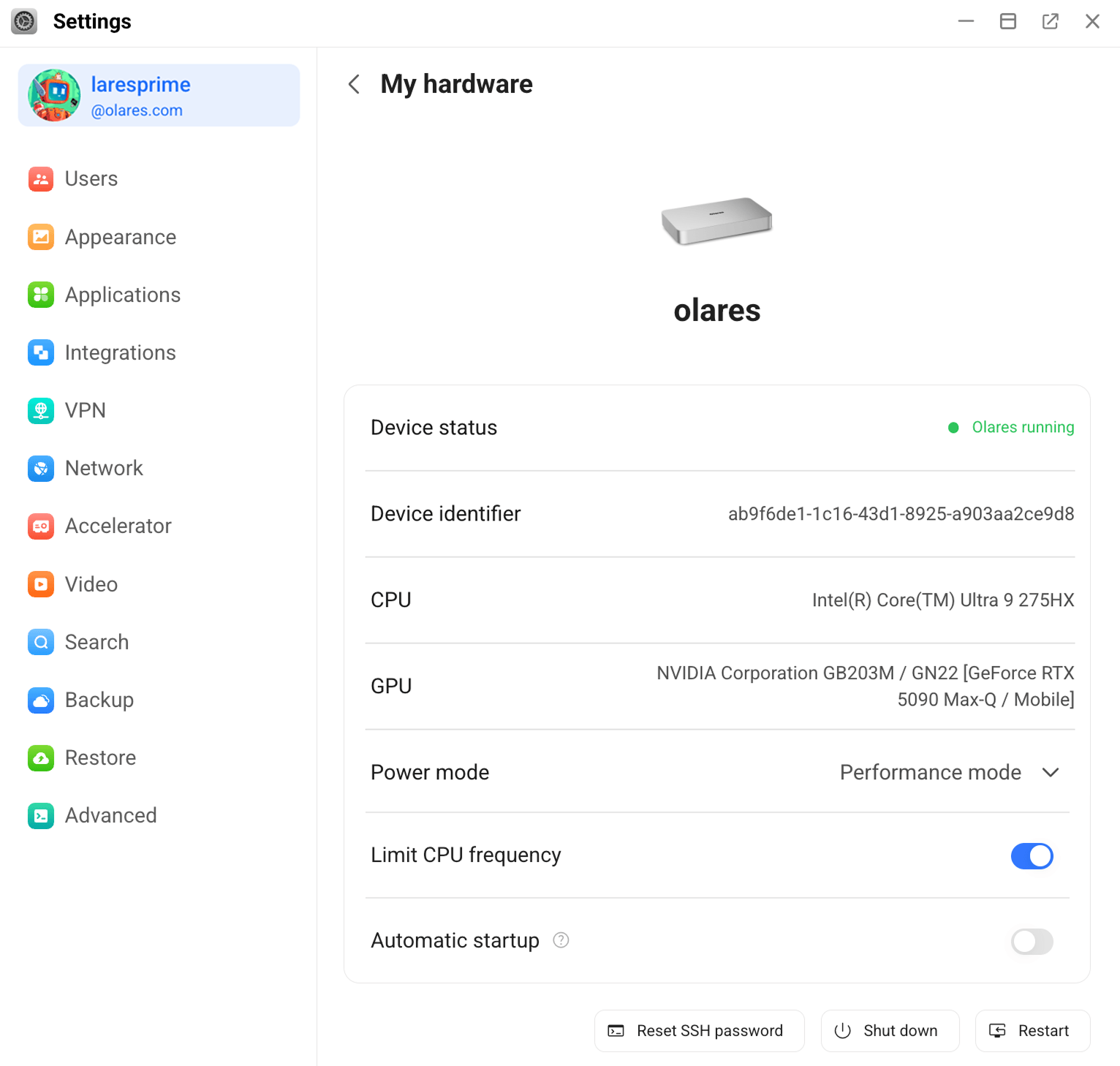Click the Accelerator sidebar icon
The image size is (1120, 1066).
41,526
